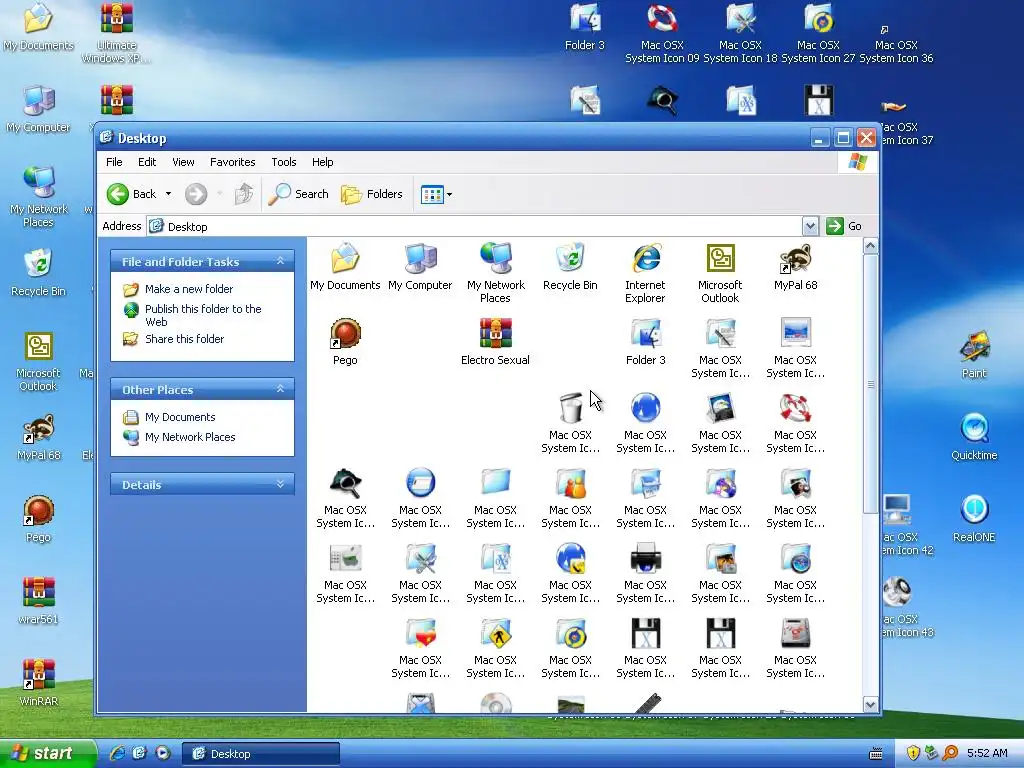Click the security shield tray icon
The image size is (1024, 768).
tap(913, 753)
